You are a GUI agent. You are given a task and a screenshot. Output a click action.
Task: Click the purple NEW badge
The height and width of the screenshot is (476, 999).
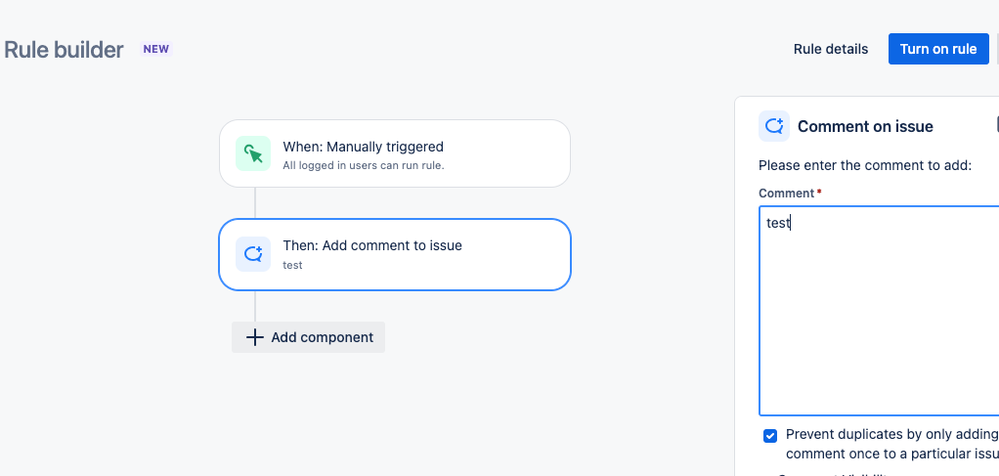(x=156, y=49)
